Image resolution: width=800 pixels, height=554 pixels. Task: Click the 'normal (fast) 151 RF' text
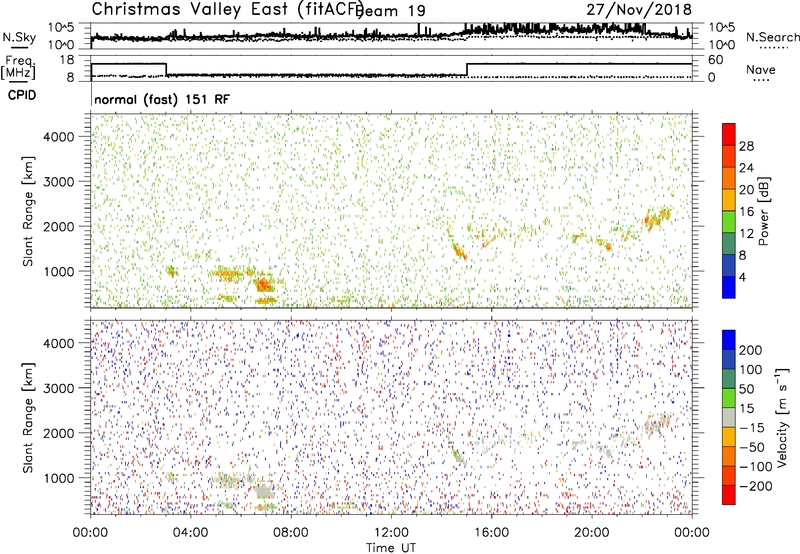[x=162, y=99]
